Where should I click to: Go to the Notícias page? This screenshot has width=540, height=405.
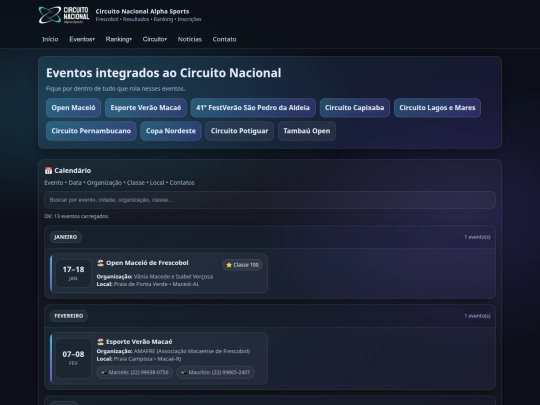coord(190,39)
